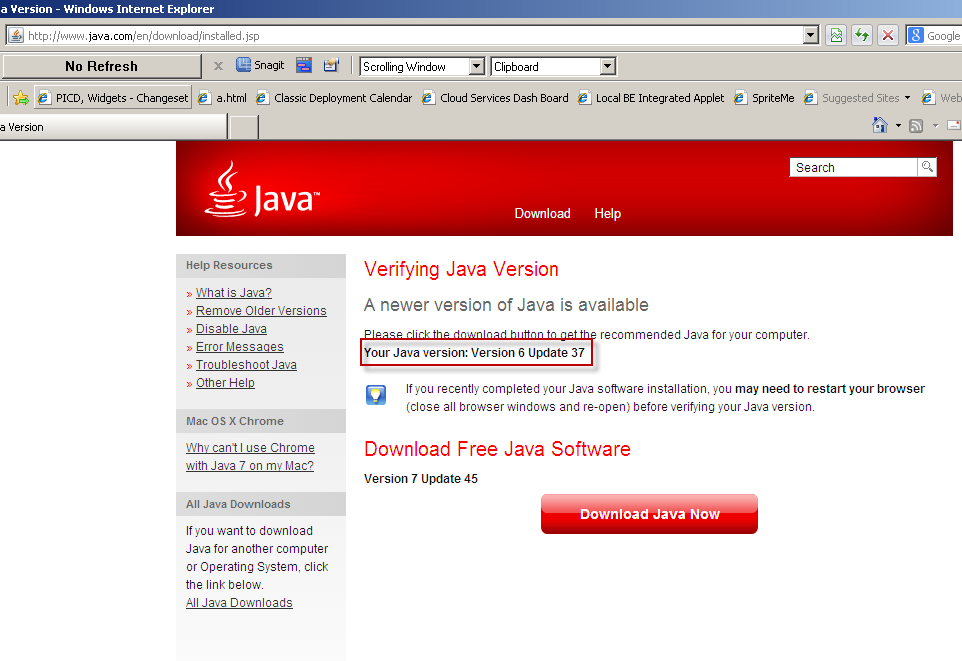
Task: Click the page URL in the address bar
Action: point(144,36)
